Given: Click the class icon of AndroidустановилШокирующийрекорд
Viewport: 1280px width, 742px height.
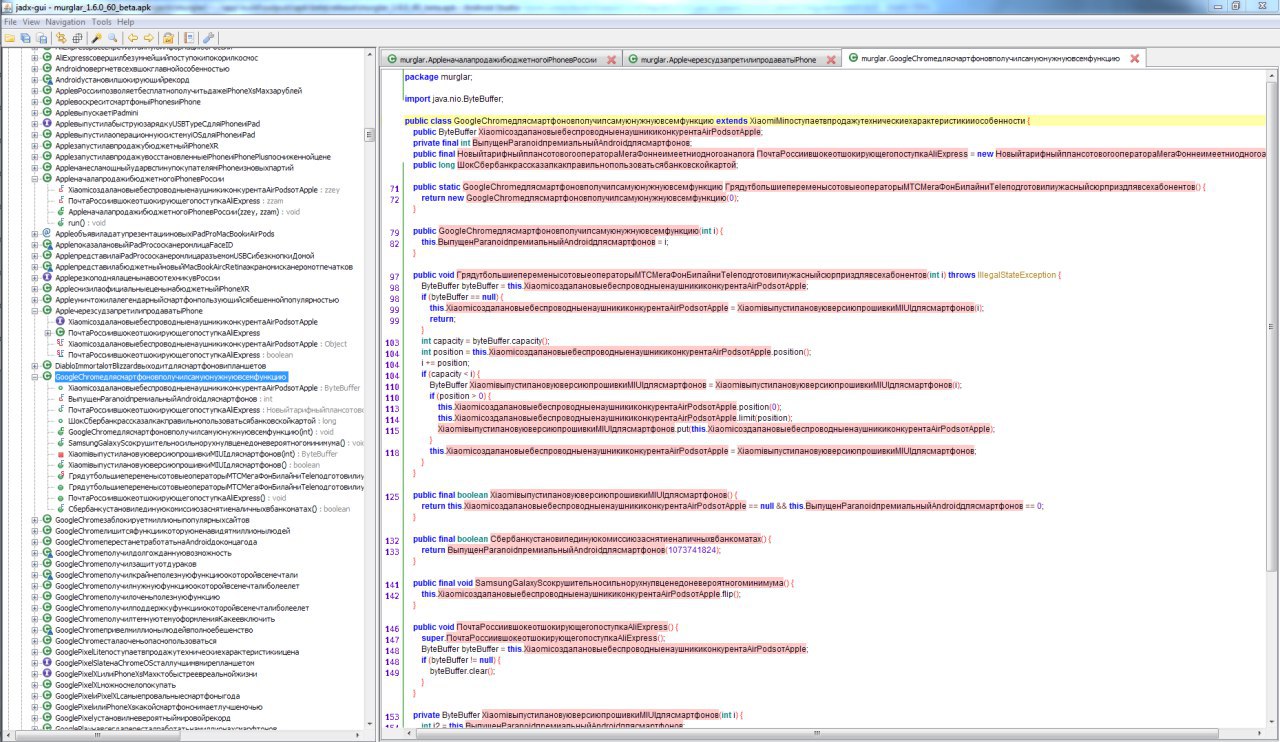Looking at the screenshot, I should point(47,79).
